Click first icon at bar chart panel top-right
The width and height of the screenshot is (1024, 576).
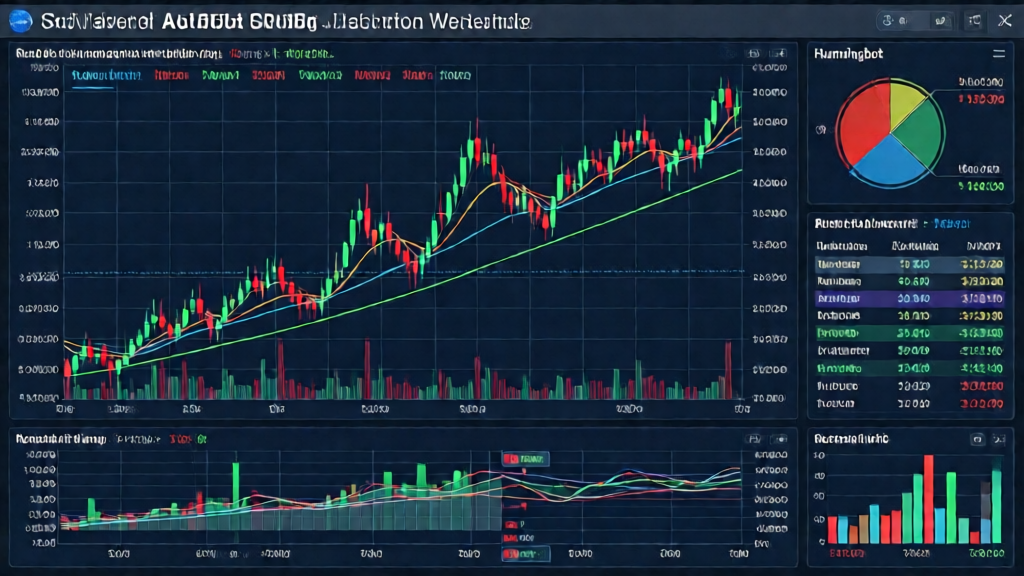pos(976,439)
